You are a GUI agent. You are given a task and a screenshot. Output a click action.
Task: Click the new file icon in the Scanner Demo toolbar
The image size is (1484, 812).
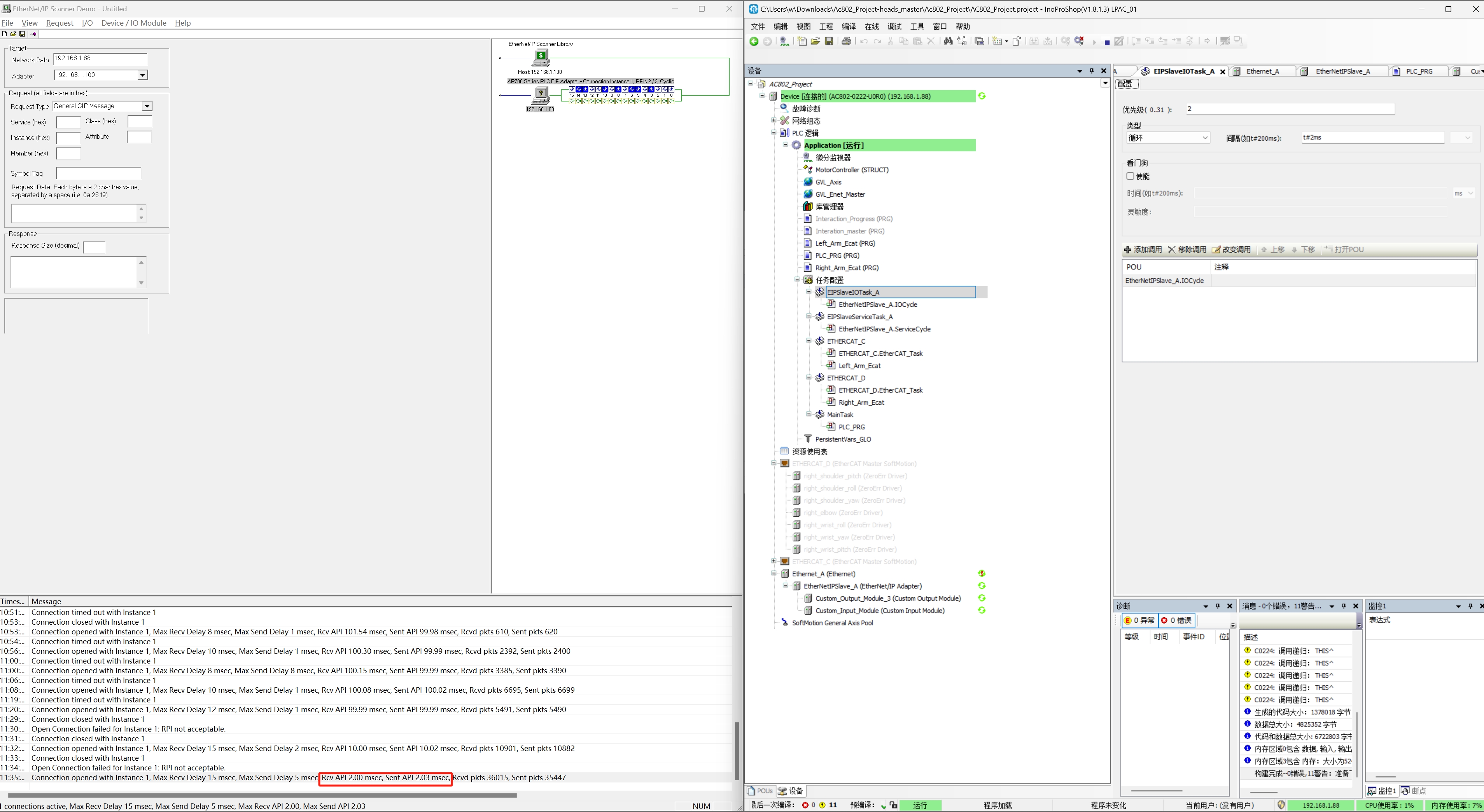[4, 34]
